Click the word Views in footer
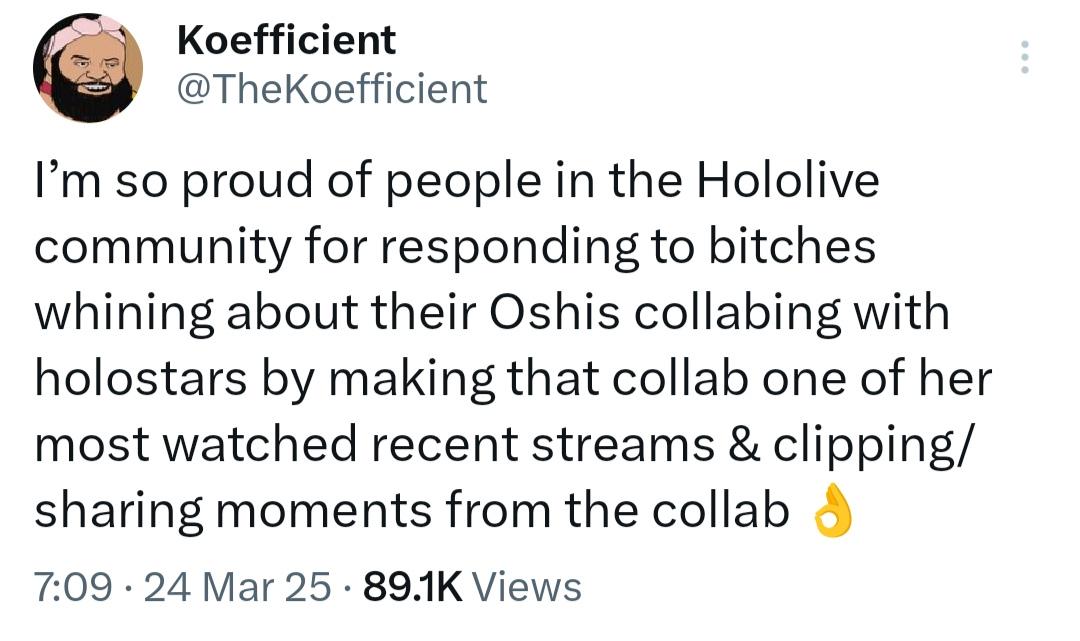 pos(525,586)
